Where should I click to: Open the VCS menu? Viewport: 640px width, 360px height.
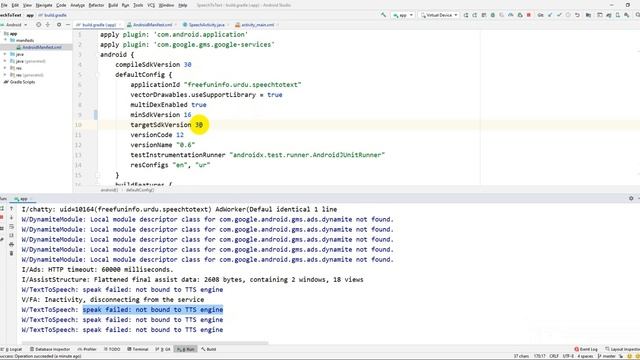151,5
